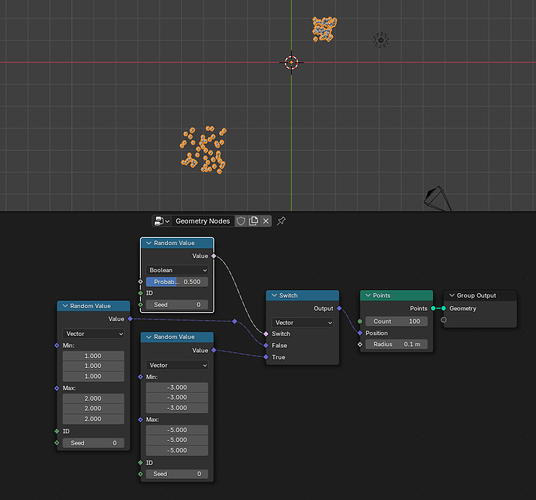
Task: Click the Switch node Output socket
Action: tap(339, 308)
